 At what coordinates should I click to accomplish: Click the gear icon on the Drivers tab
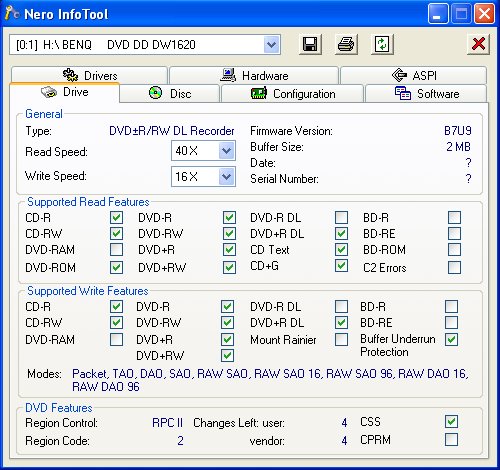70,75
